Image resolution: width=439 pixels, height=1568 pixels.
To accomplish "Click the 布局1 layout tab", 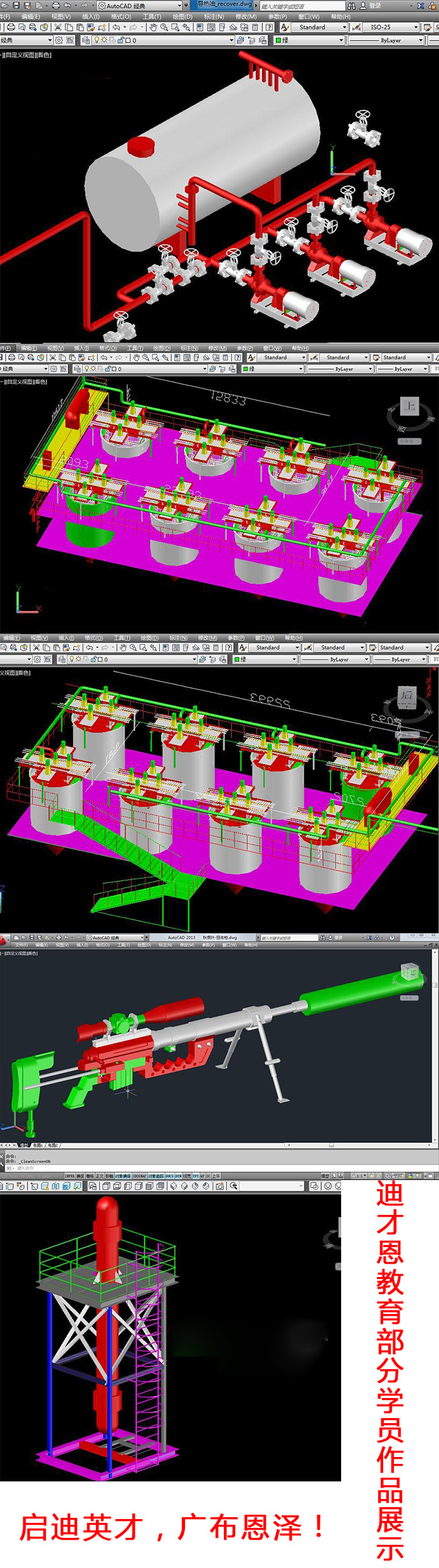I will (x=38, y=1145).
